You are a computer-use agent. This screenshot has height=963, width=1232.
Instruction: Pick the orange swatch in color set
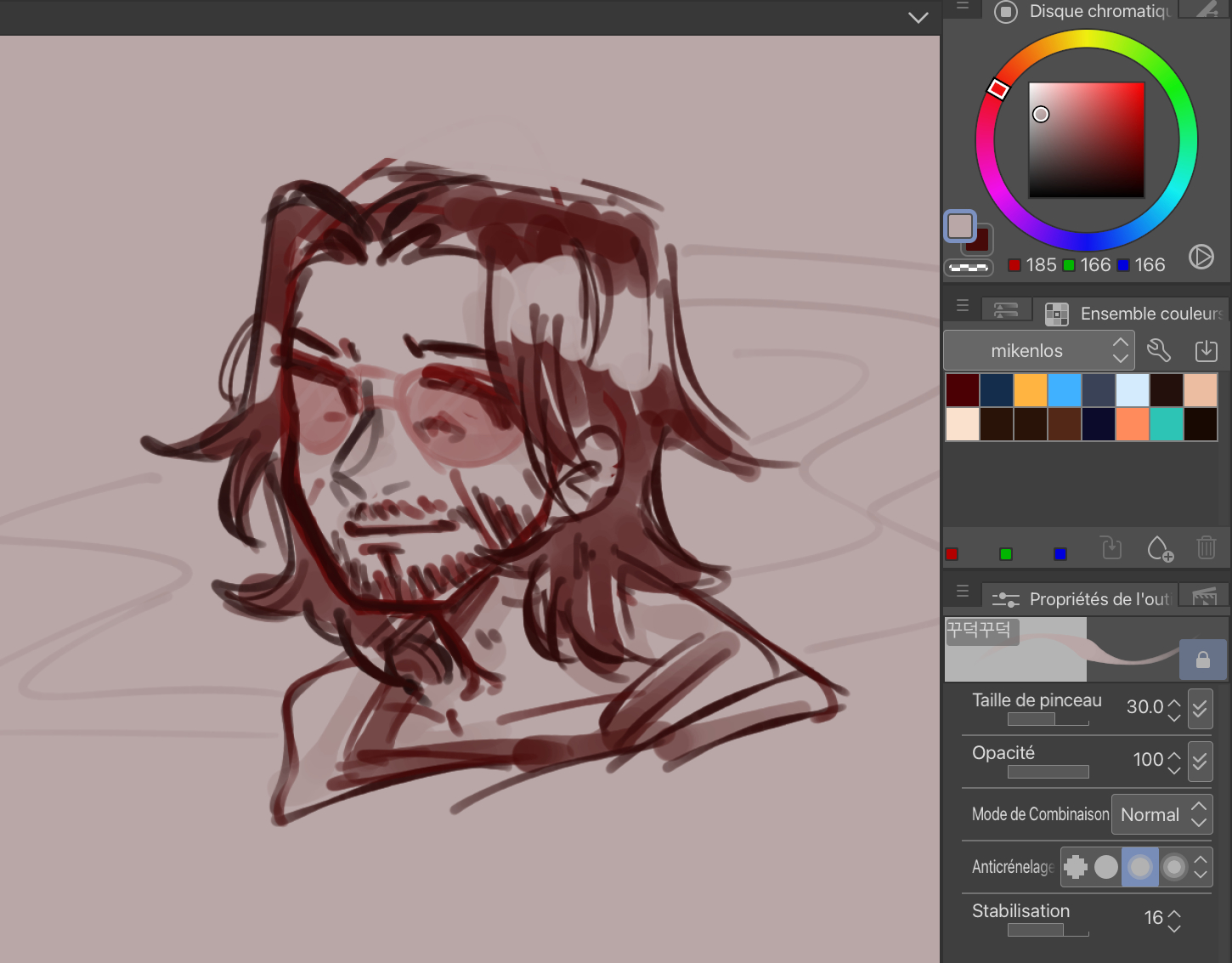click(1030, 390)
